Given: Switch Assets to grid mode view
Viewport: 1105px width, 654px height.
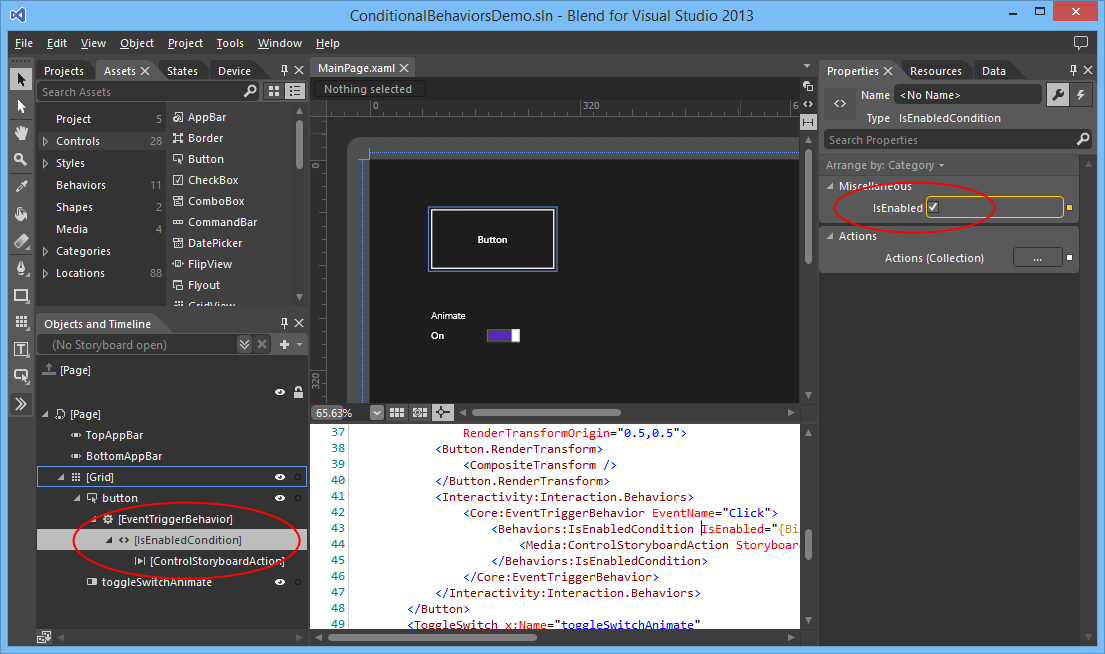Looking at the screenshot, I should pyautogui.click(x=273, y=92).
